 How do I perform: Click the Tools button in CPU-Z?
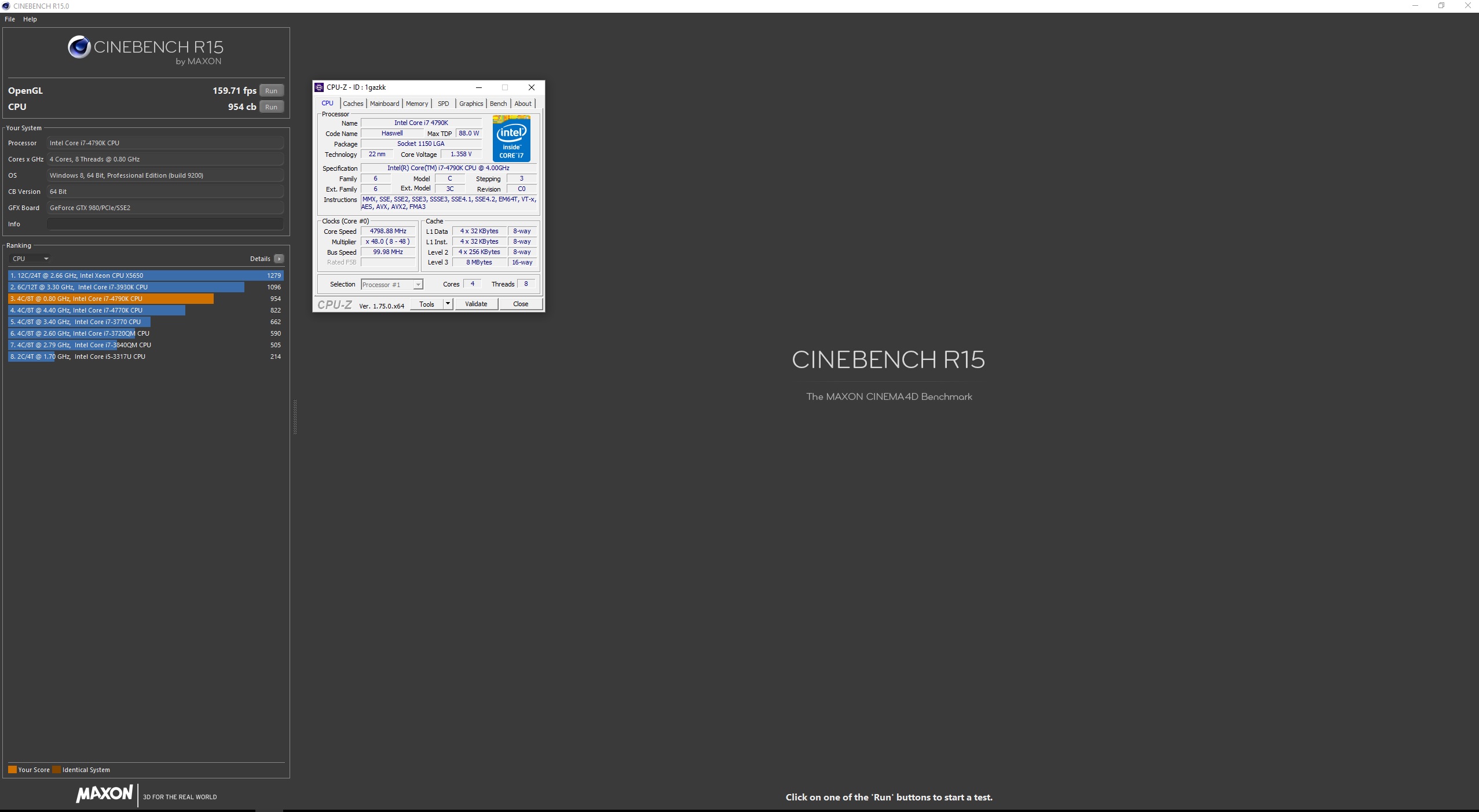(427, 304)
